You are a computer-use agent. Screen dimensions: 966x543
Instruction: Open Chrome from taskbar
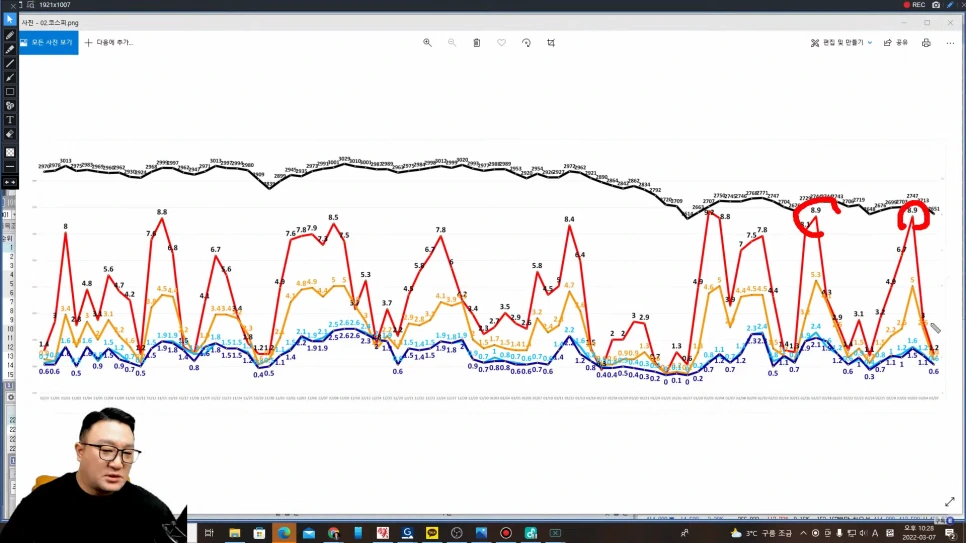[333, 533]
